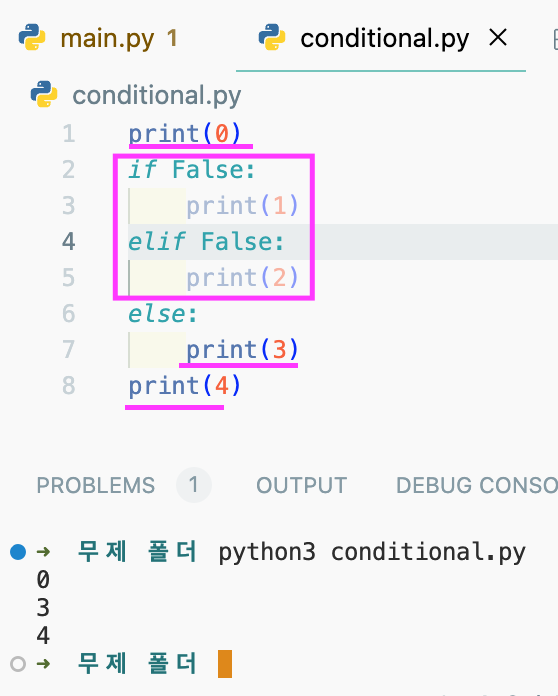Click the problems count badge showing 1
Viewport: 558px width, 696px height.
click(194, 485)
